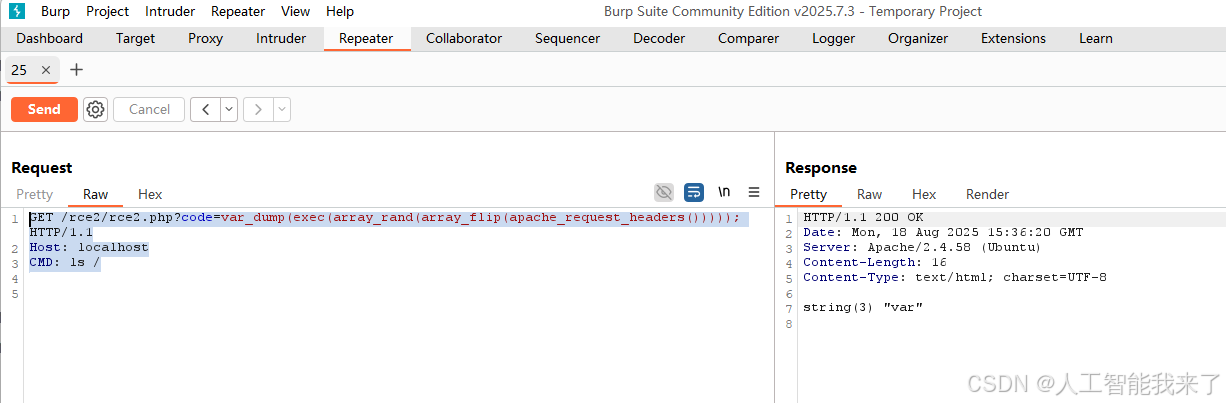The height and width of the screenshot is (403, 1226).
Task: Switch Request view to Hex
Action: pos(150,194)
